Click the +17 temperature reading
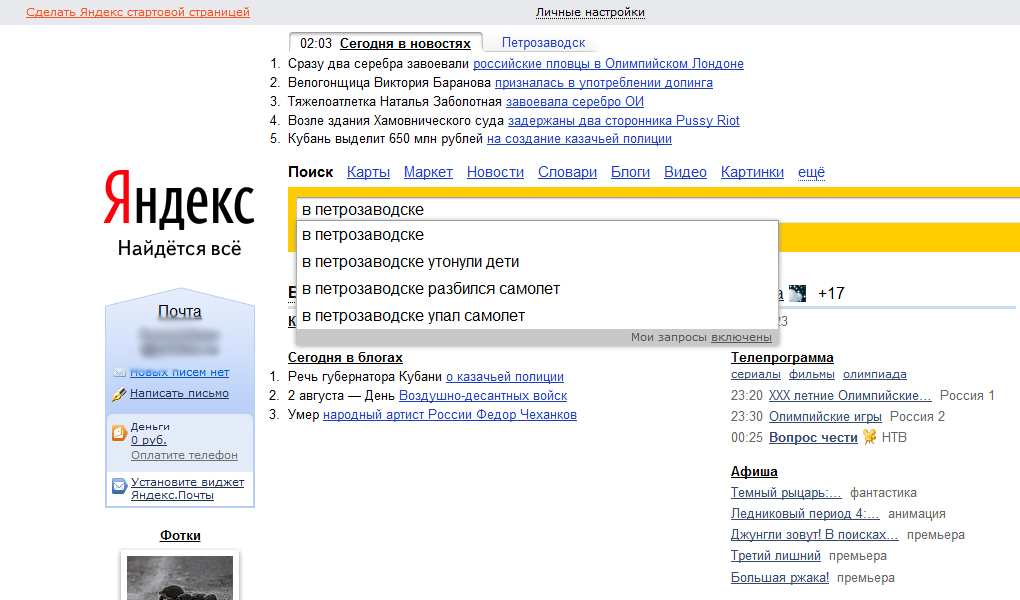Viewport: 1020px width, 600px height. [831, 293]
